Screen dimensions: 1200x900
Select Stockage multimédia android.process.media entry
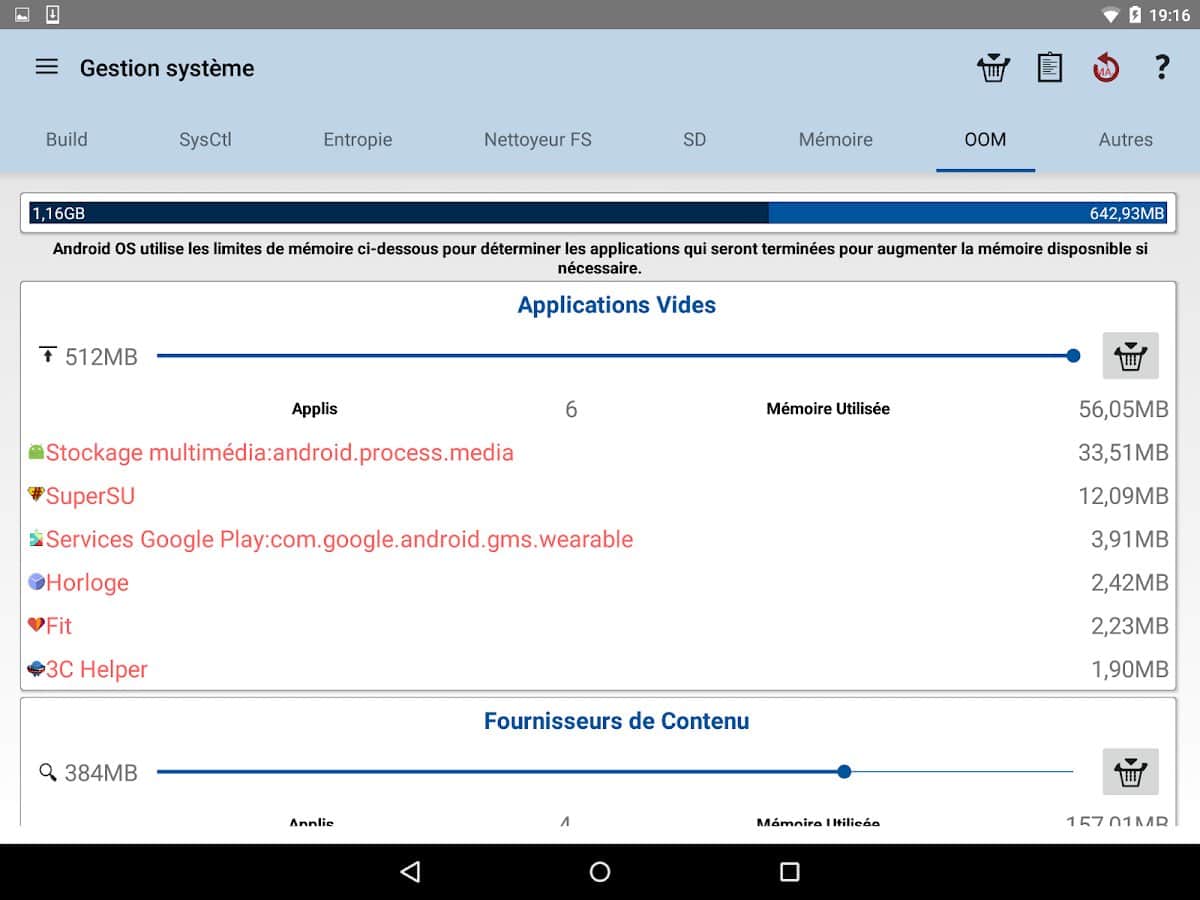(x=279, y=453)
